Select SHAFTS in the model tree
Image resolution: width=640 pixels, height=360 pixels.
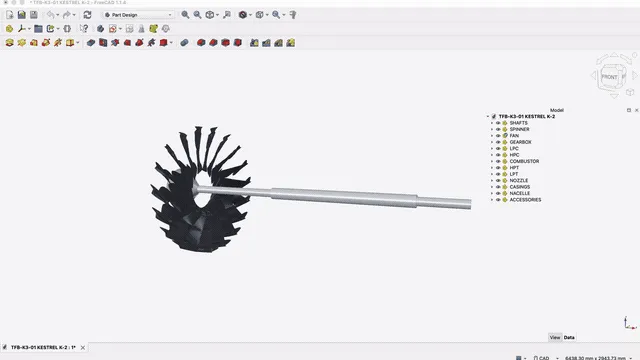518,123
